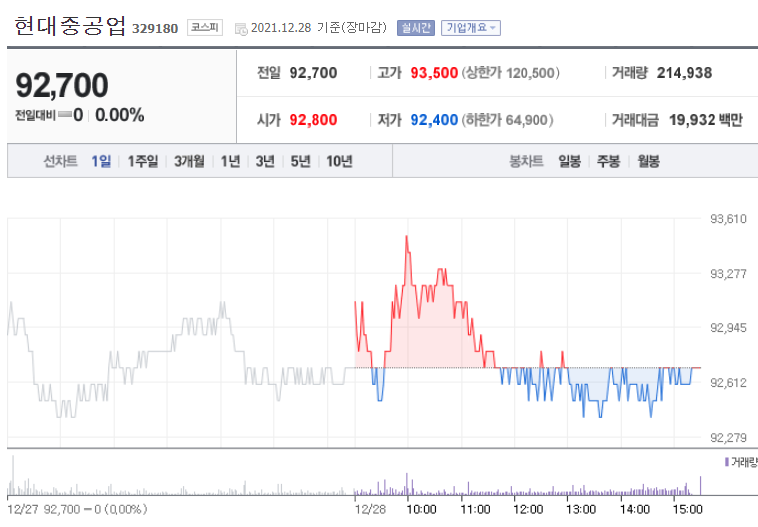The image size is (758, 527).
Task: Click the lower limit 하한가 64,900
Action: tap(508, 120)
